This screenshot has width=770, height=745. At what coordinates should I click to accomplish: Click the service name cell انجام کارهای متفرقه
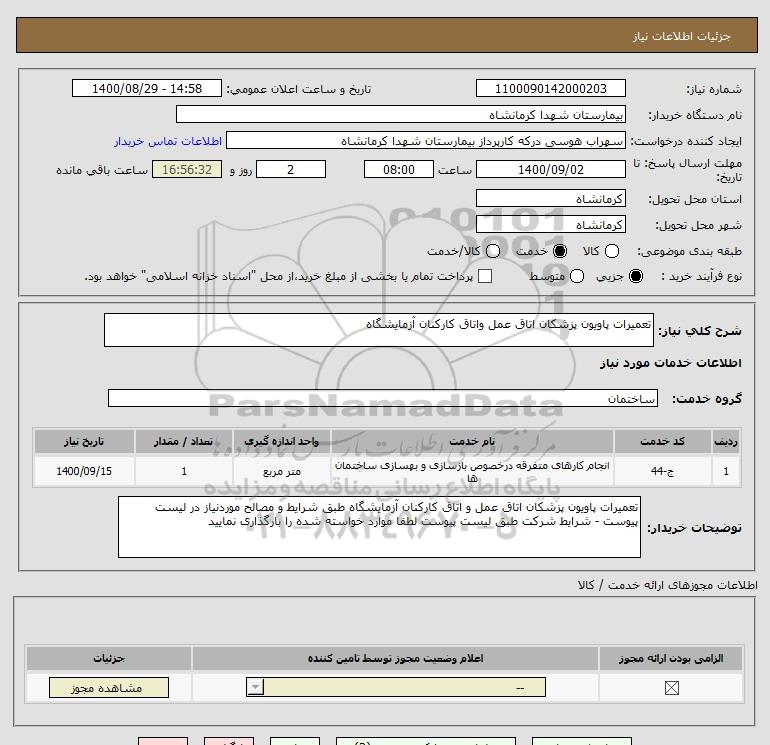pyautogui.click(x=472, y=471)
